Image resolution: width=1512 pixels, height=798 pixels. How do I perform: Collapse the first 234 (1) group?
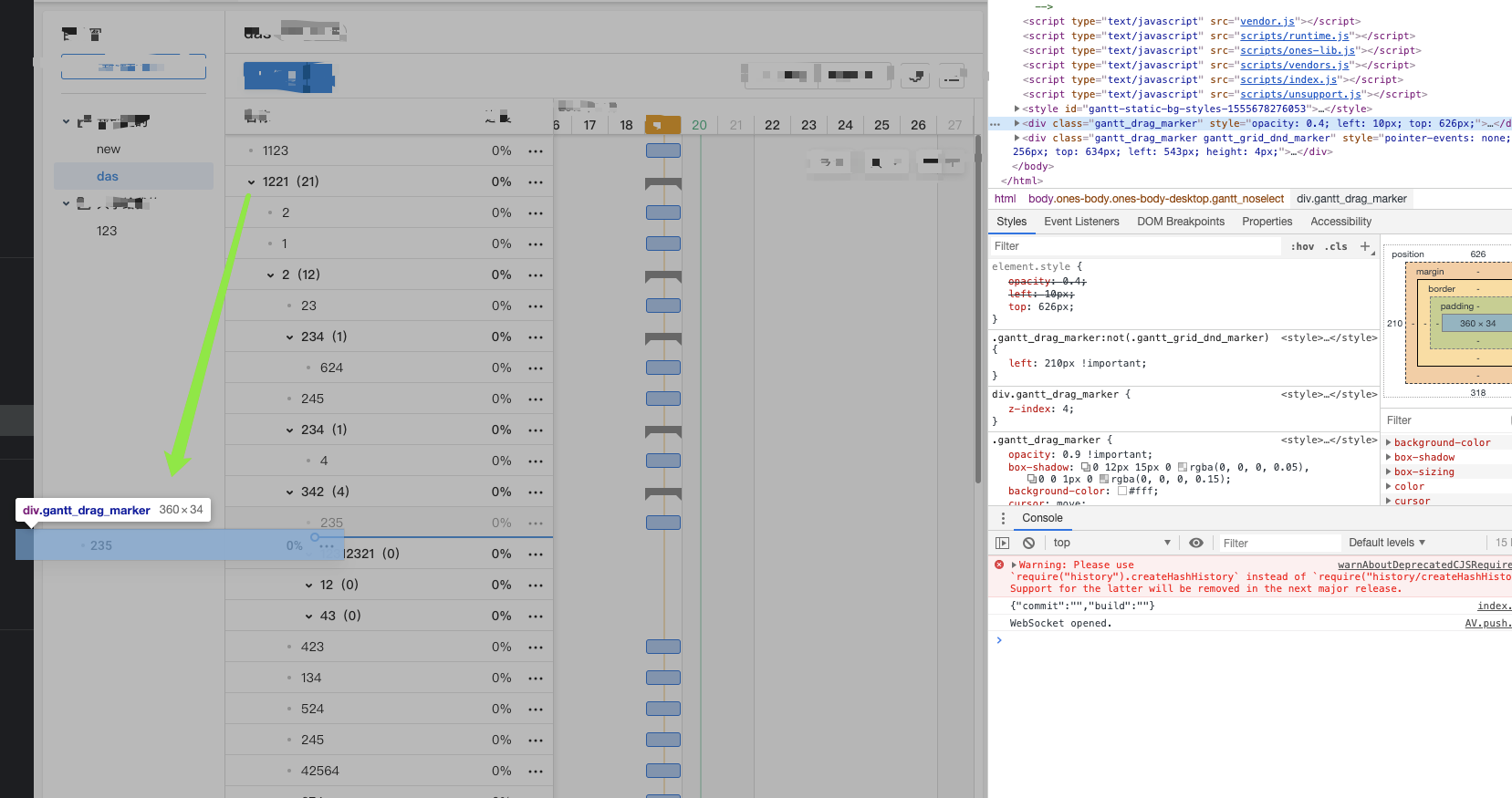[x=290, y=337]
